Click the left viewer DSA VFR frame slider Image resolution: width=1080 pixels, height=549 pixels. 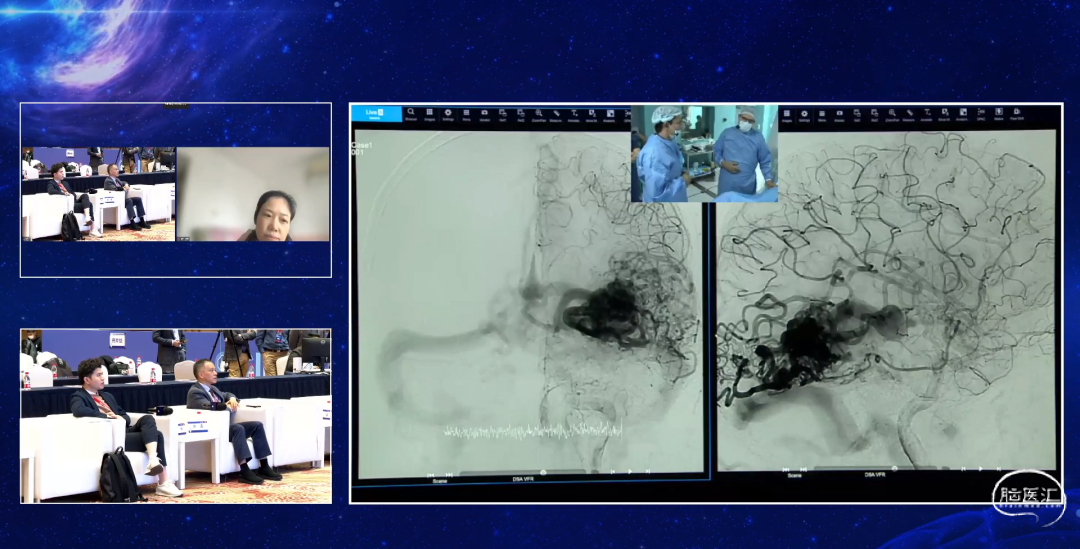point(523,473)
